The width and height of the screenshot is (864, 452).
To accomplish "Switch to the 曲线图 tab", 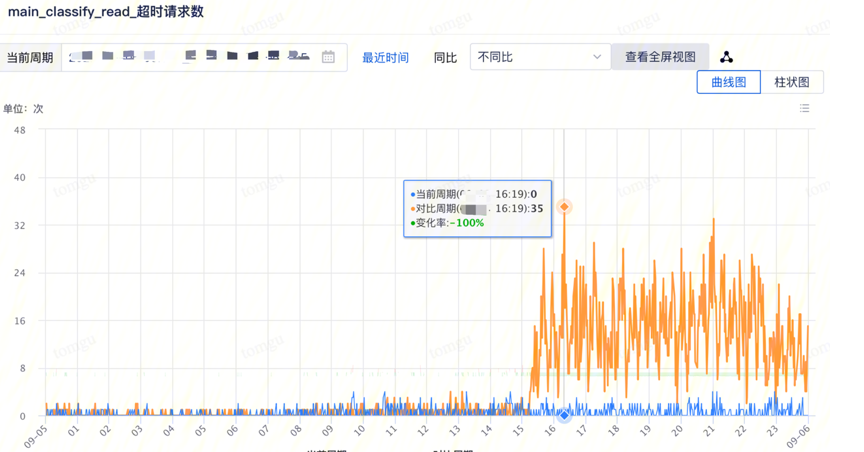I will click(x=728, y=82).
